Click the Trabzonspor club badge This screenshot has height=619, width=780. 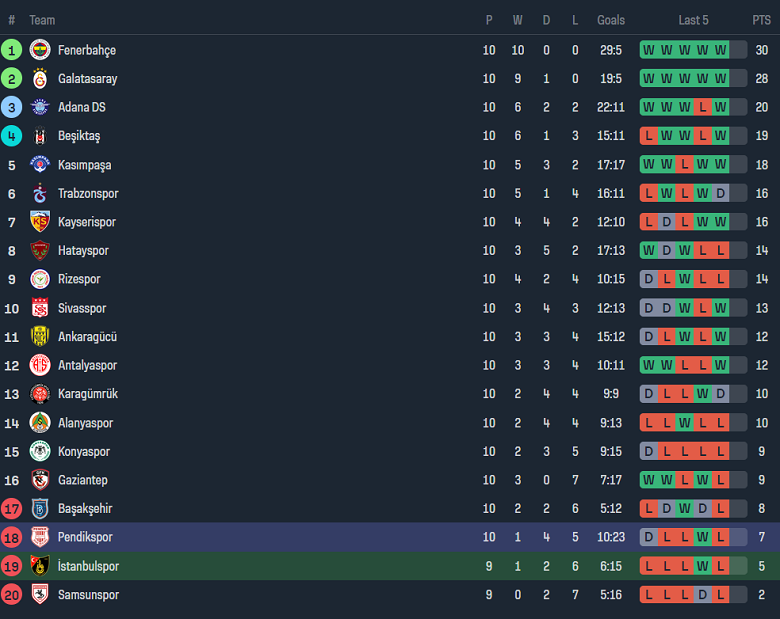tap(40, 193)
